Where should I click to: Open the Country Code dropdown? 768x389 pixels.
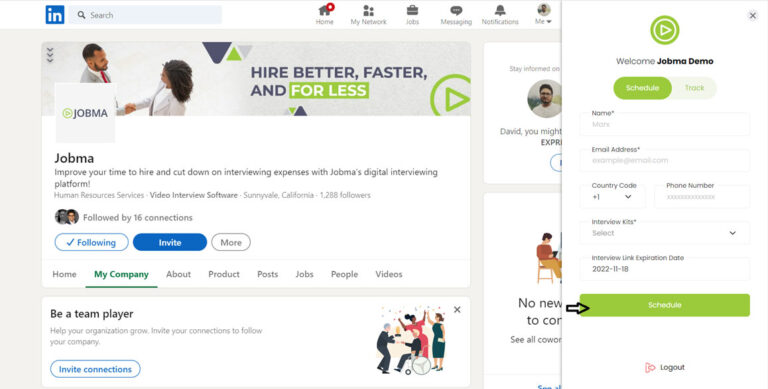coord(612,196)
